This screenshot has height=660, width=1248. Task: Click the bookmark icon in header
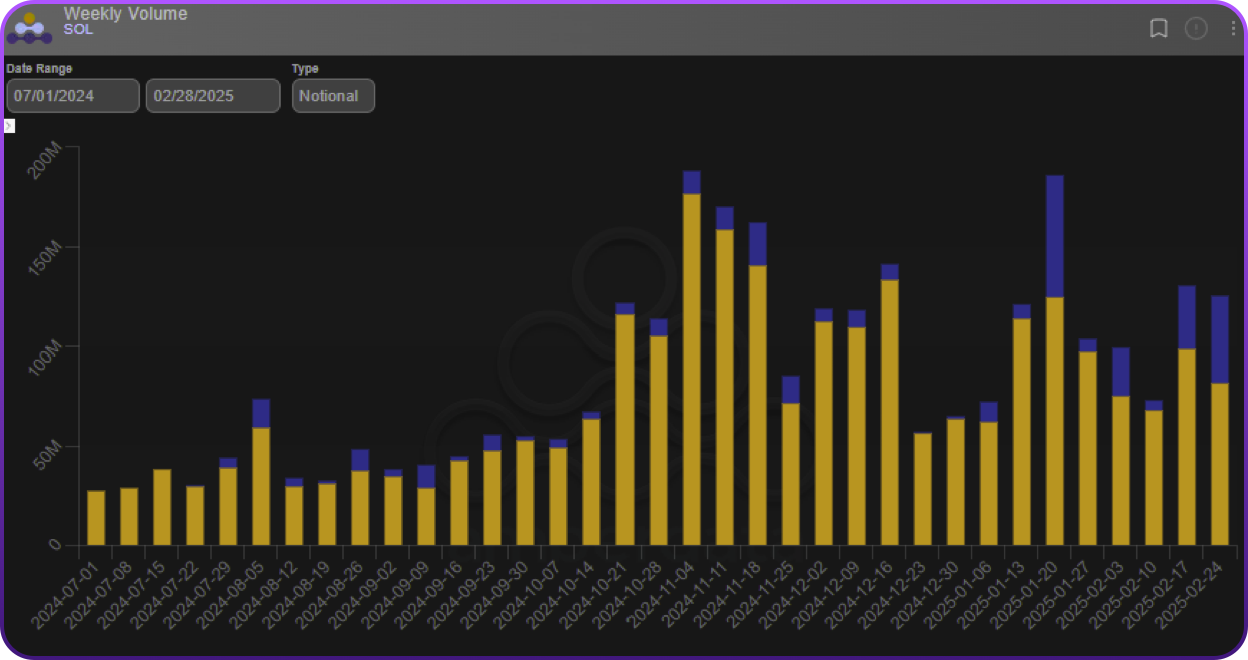[x=1158, y=28]
